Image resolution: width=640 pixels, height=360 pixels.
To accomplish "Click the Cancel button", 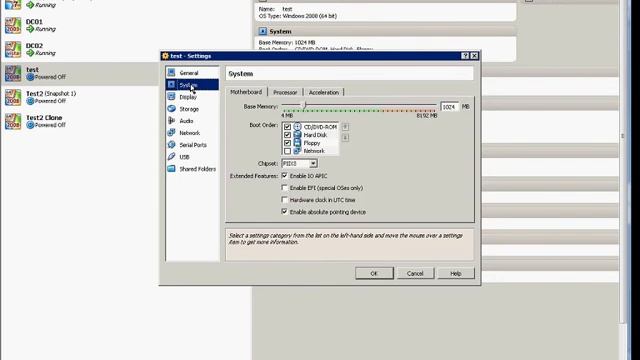I will coord(415,273).
